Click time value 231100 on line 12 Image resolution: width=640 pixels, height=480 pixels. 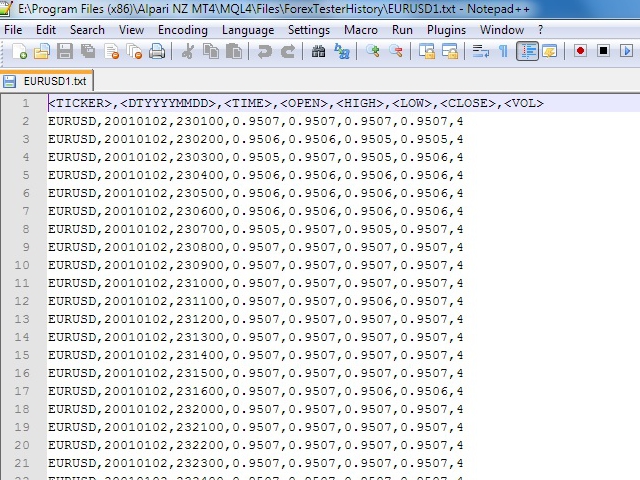coord(200,301)
